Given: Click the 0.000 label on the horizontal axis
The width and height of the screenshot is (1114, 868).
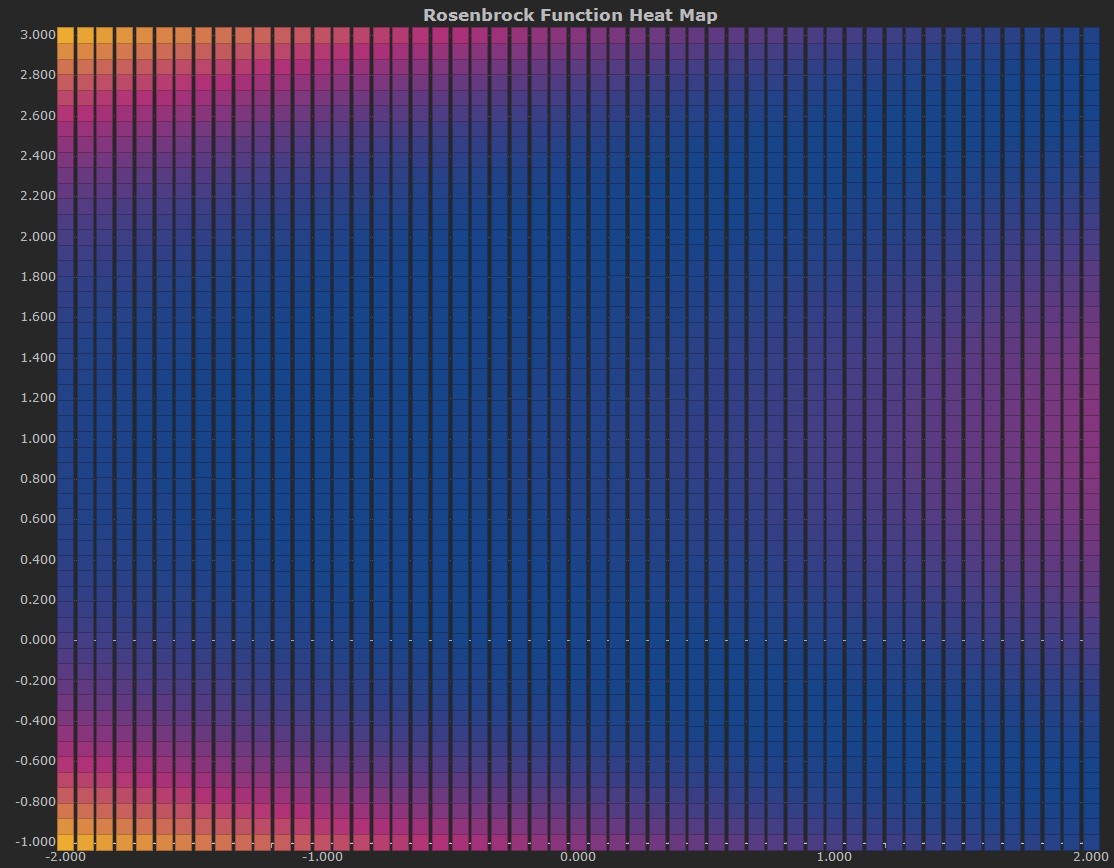Looking at the screenshot, I should tap(578, 857).
